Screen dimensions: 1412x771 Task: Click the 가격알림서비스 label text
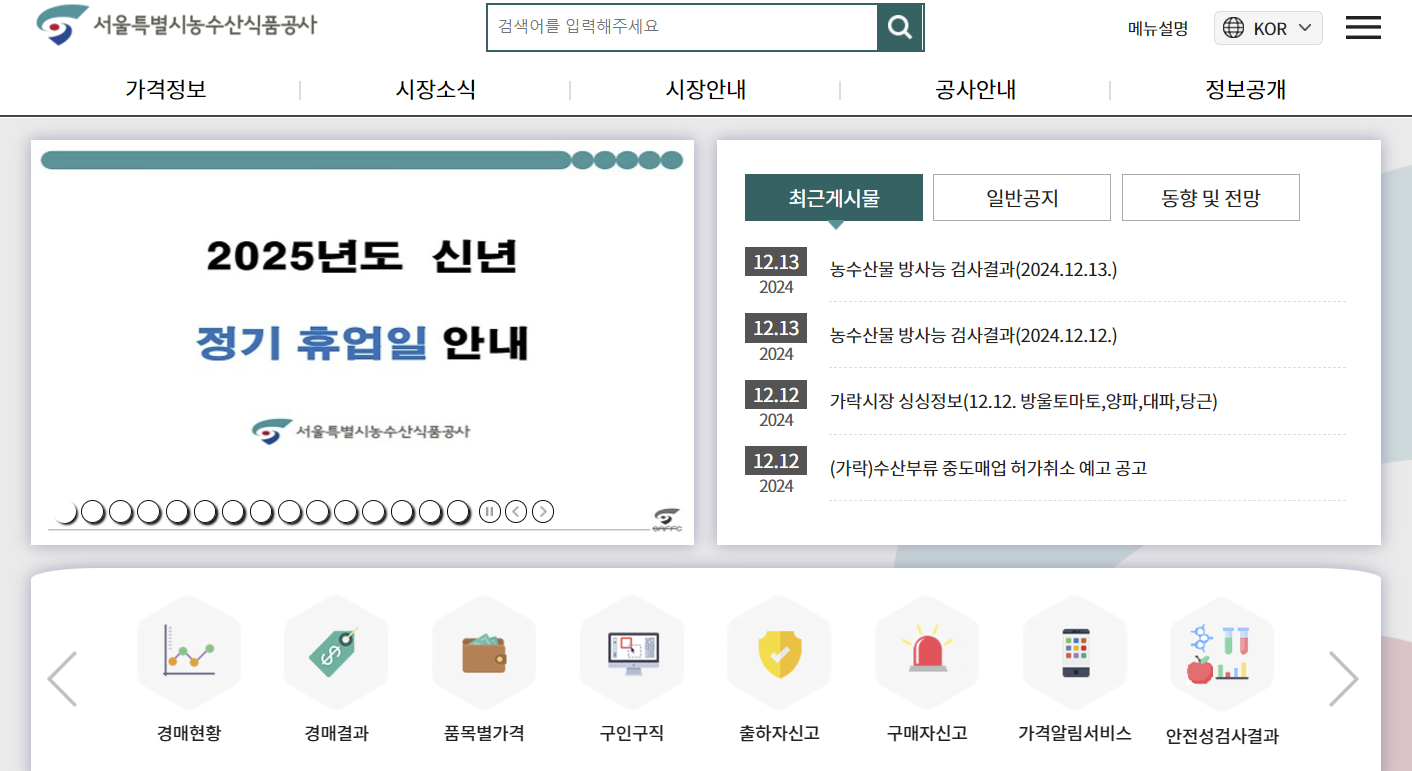point(1075,733)
